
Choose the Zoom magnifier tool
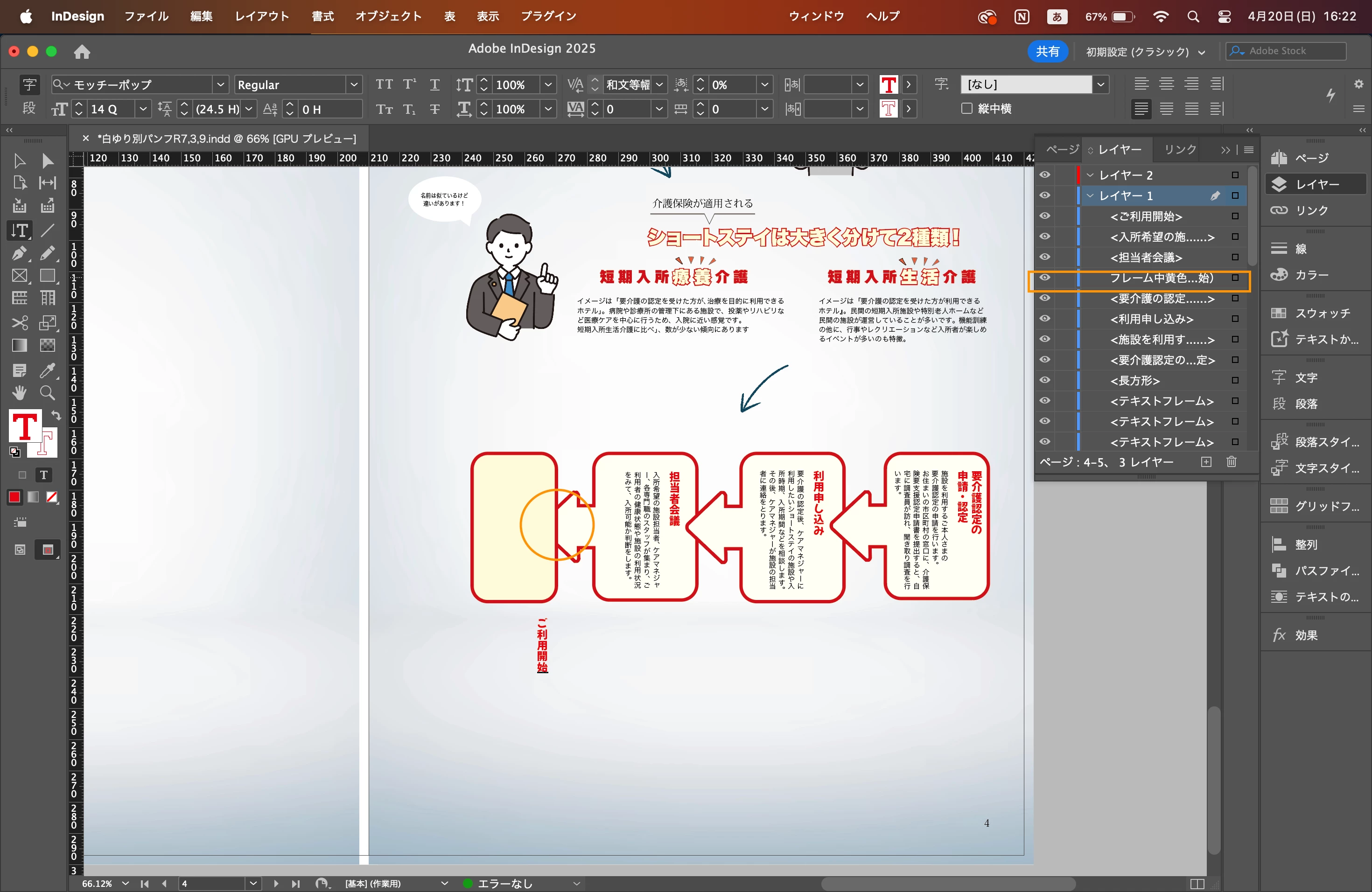(x=47, y=393)
